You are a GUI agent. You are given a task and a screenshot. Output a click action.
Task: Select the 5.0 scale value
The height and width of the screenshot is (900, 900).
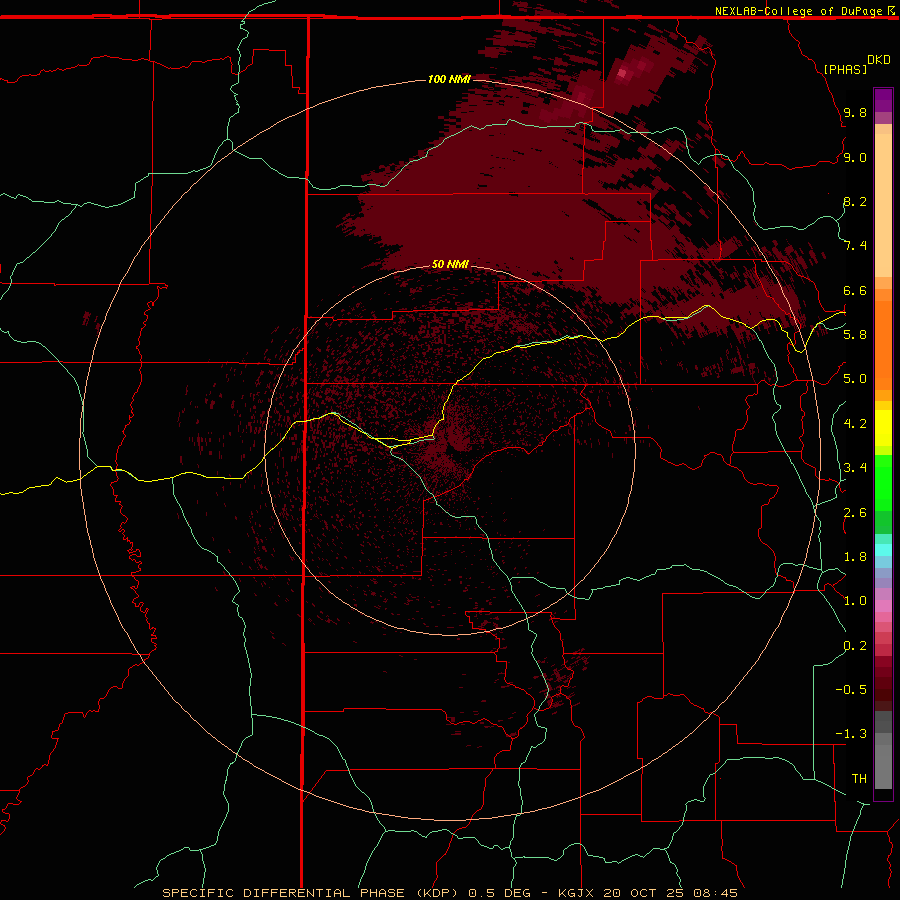tap(855, 379)
